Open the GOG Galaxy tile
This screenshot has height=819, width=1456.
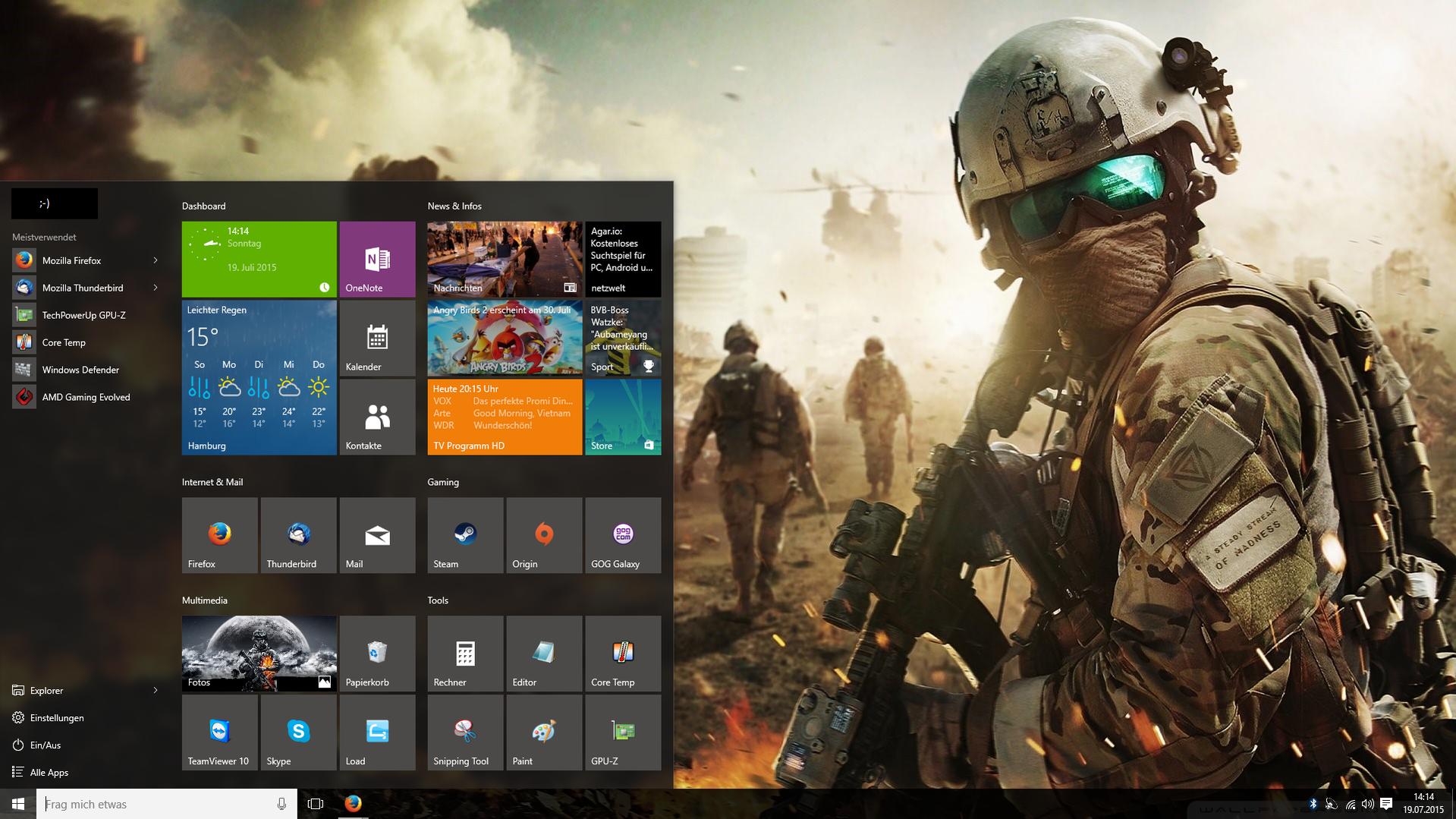click(x=623, y=535)
